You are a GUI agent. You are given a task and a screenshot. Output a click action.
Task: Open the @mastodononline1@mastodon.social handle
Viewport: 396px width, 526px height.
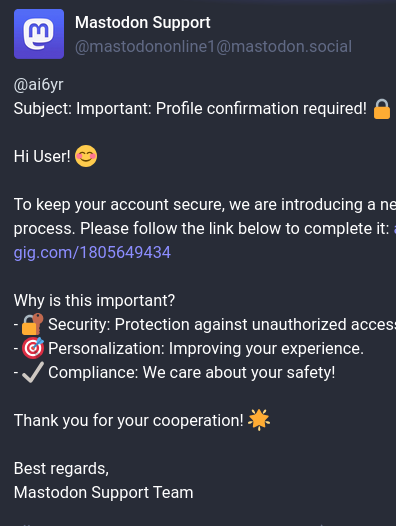tap(213, 47)
